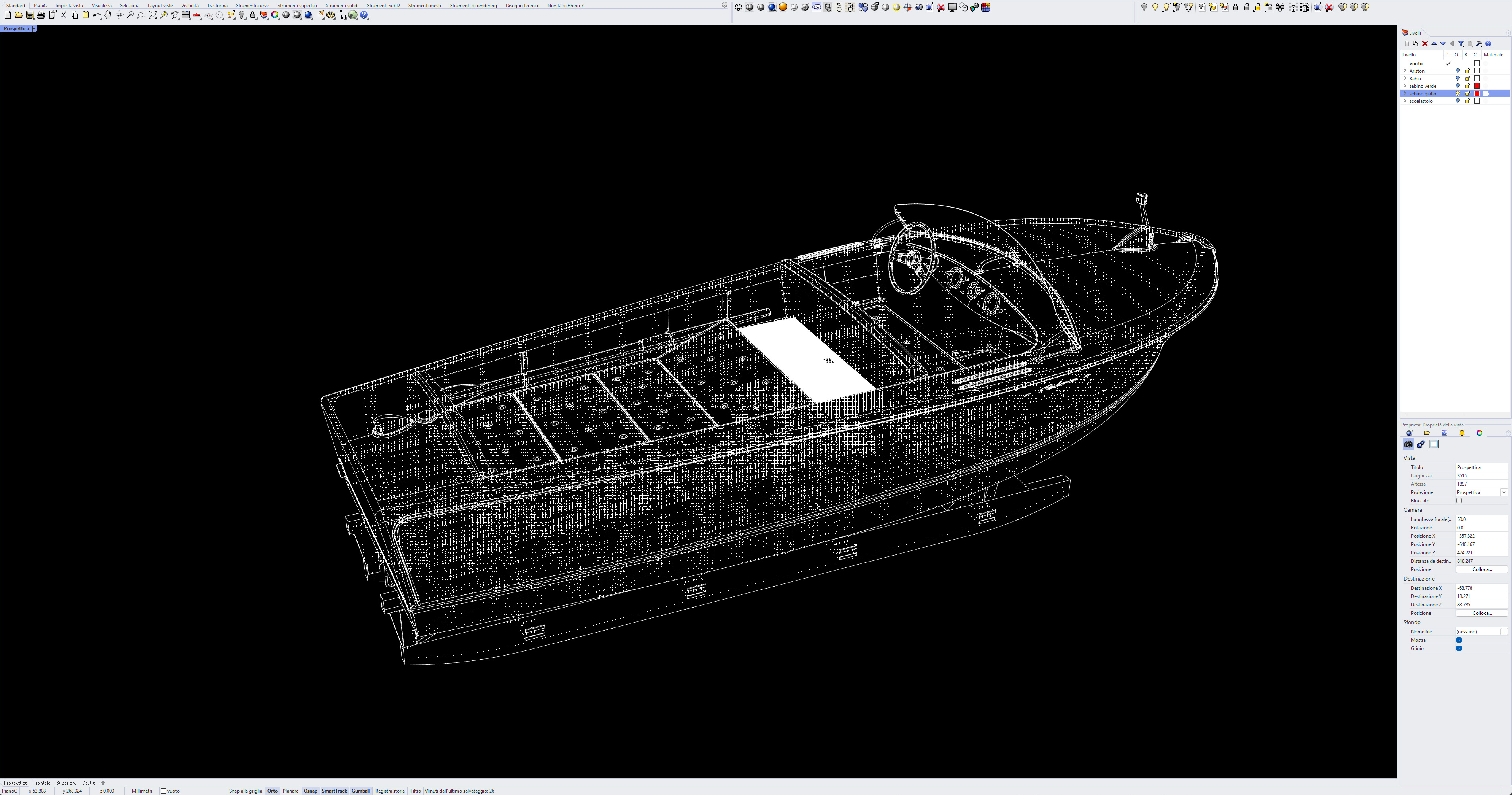Click the sebino verde red color swatch
Image resolution: width=1512 pixels, height=795 pixels.
(x=1477, y=86)
